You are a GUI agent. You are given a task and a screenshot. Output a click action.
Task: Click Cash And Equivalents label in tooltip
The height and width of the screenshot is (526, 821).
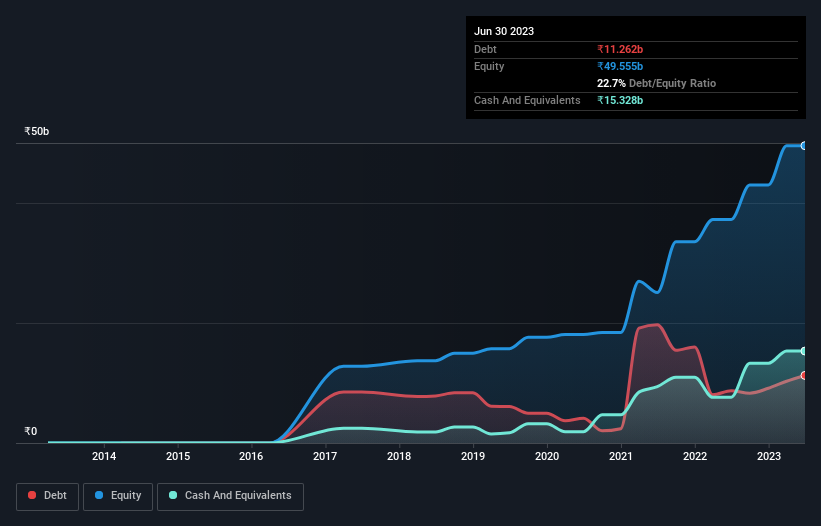[x=527, y=100]
